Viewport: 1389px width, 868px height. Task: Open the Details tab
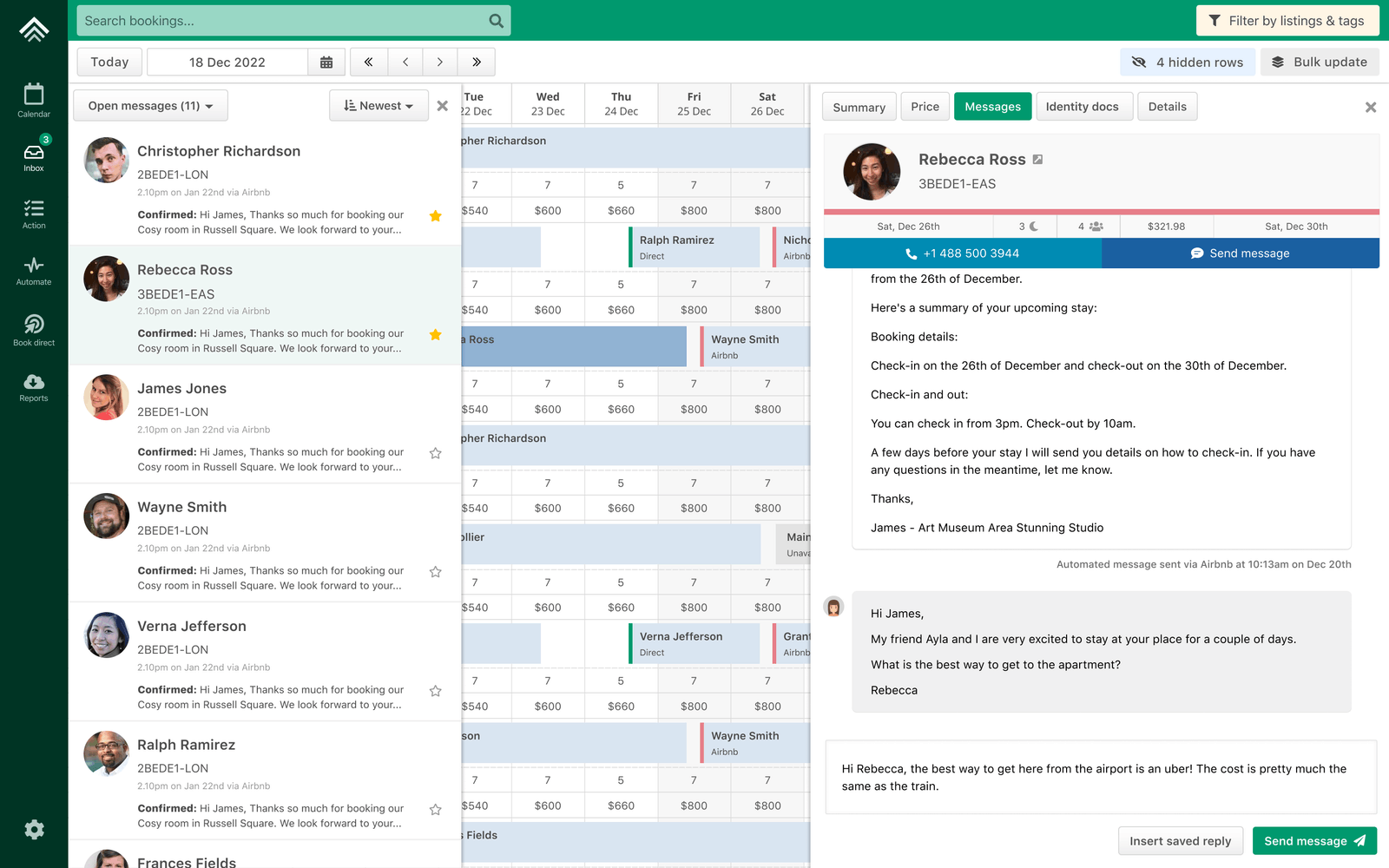pos(1168,107)
